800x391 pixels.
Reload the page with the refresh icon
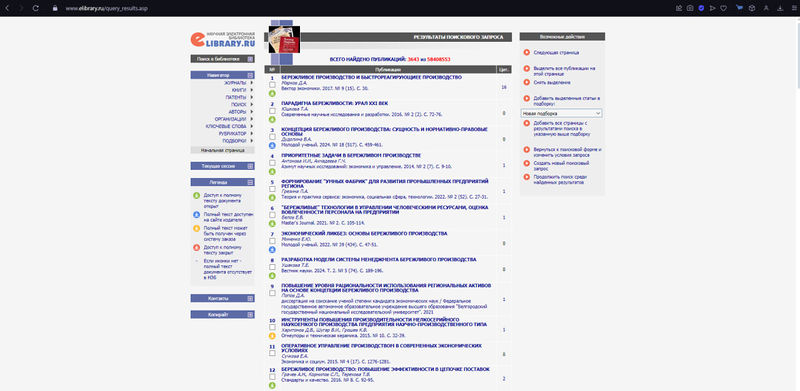(x=36, y=8)
